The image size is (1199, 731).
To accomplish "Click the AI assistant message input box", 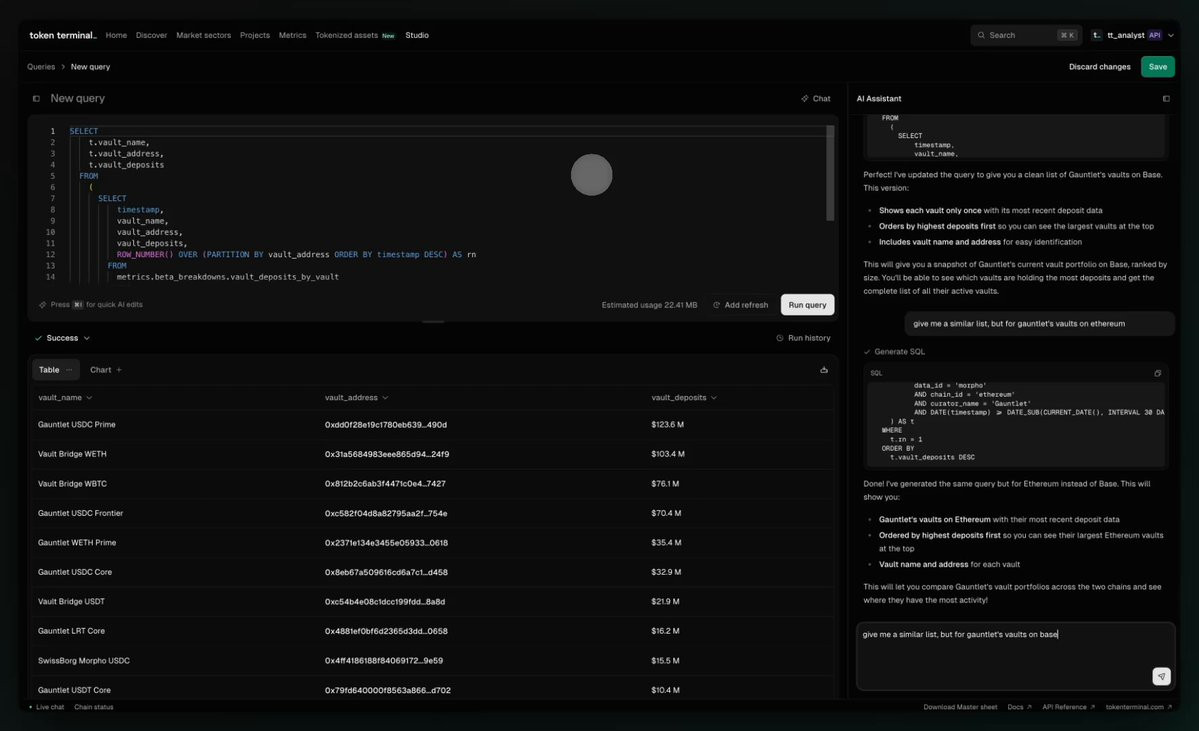I will pos(1015,656).
